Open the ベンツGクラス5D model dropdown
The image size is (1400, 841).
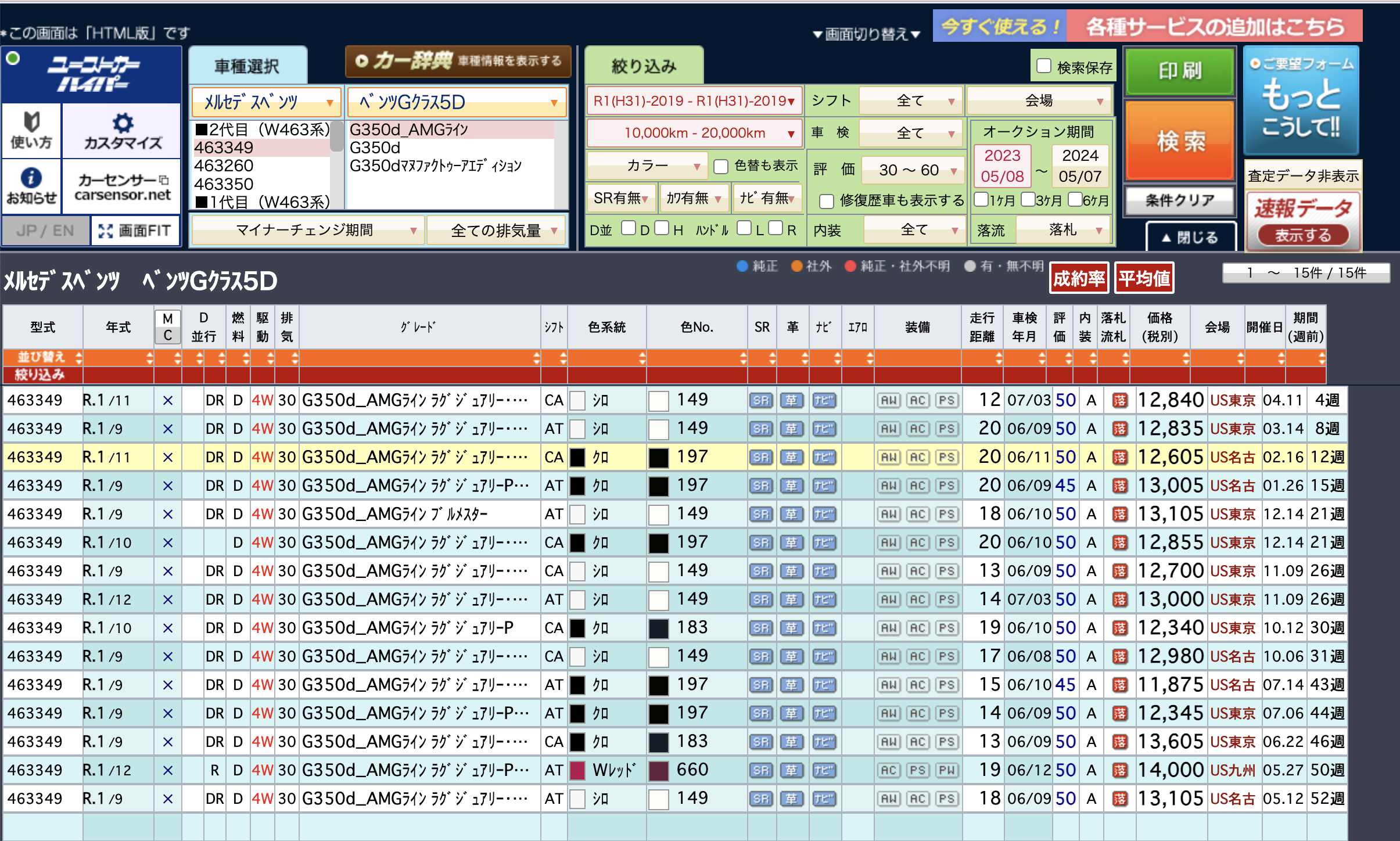pyautogui.click(x=457, y=102)
